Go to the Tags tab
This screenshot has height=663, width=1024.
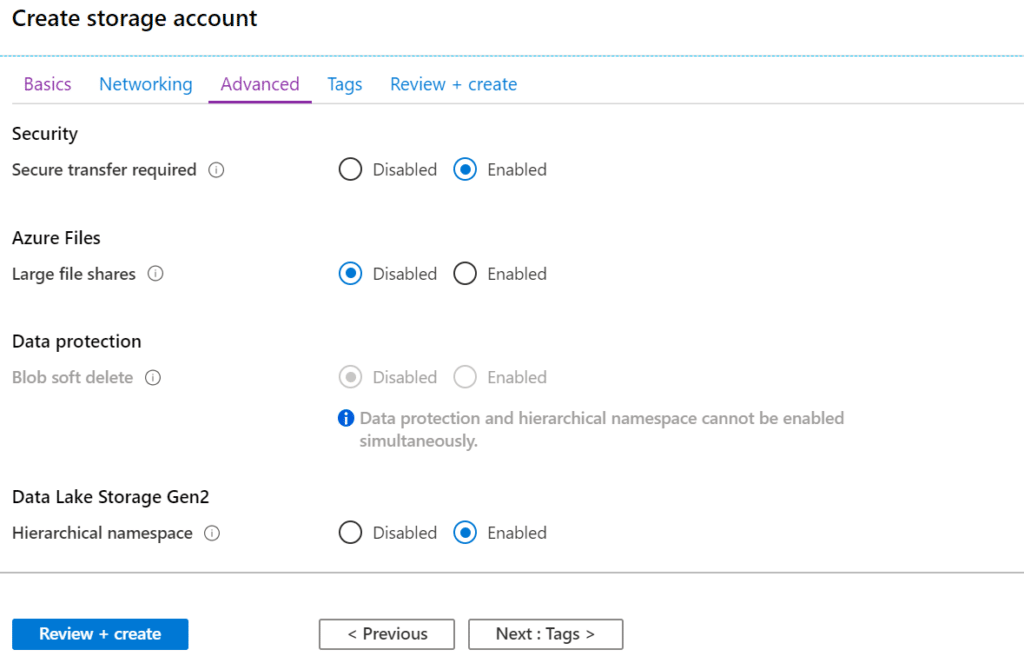pos(345,84)
